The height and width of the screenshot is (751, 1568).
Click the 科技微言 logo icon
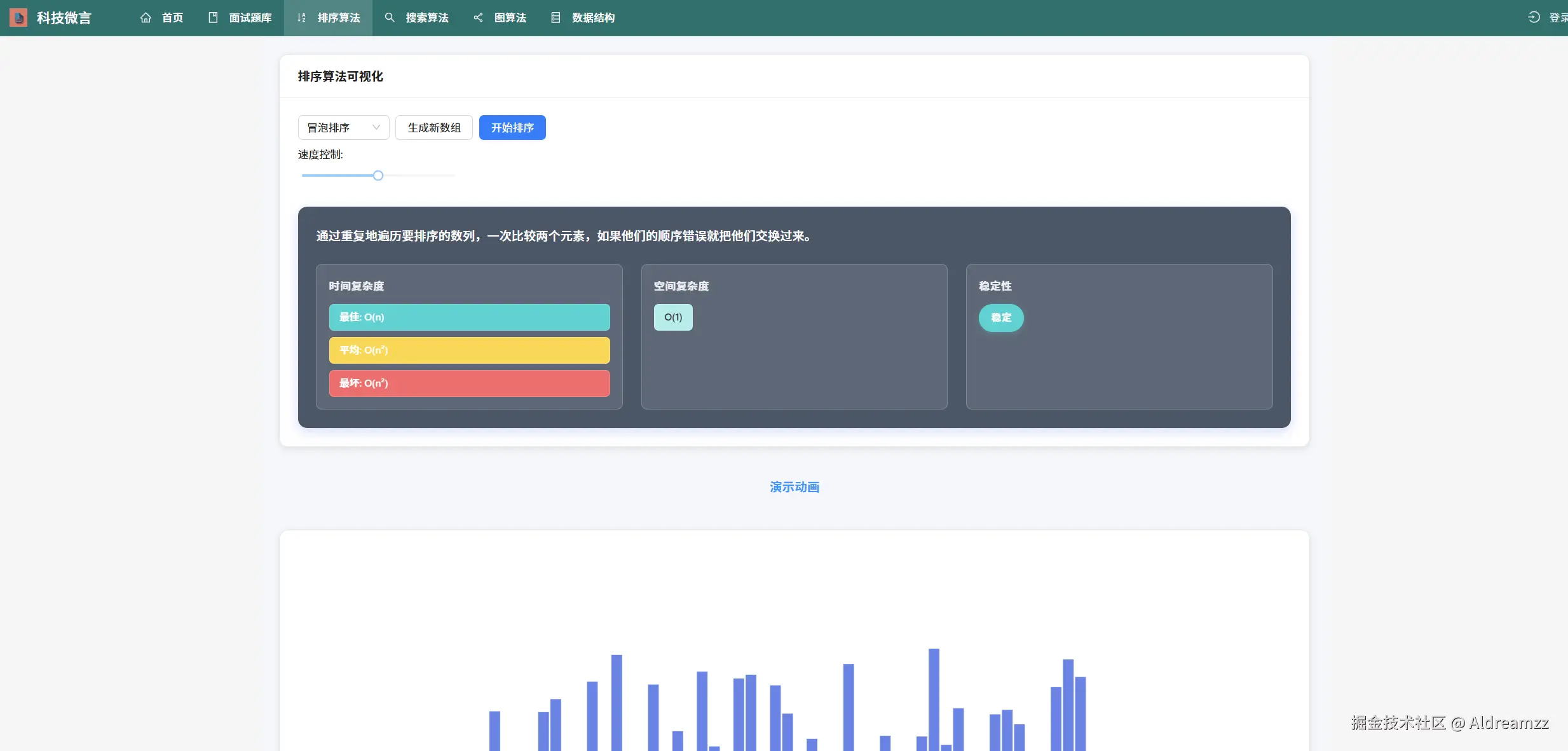point(18,18)
